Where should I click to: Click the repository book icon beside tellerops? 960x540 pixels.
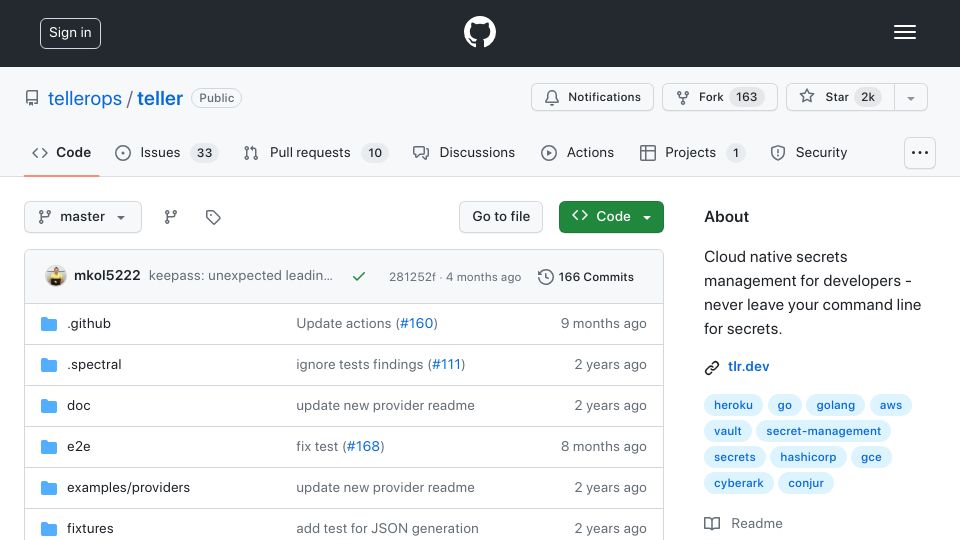32,98
